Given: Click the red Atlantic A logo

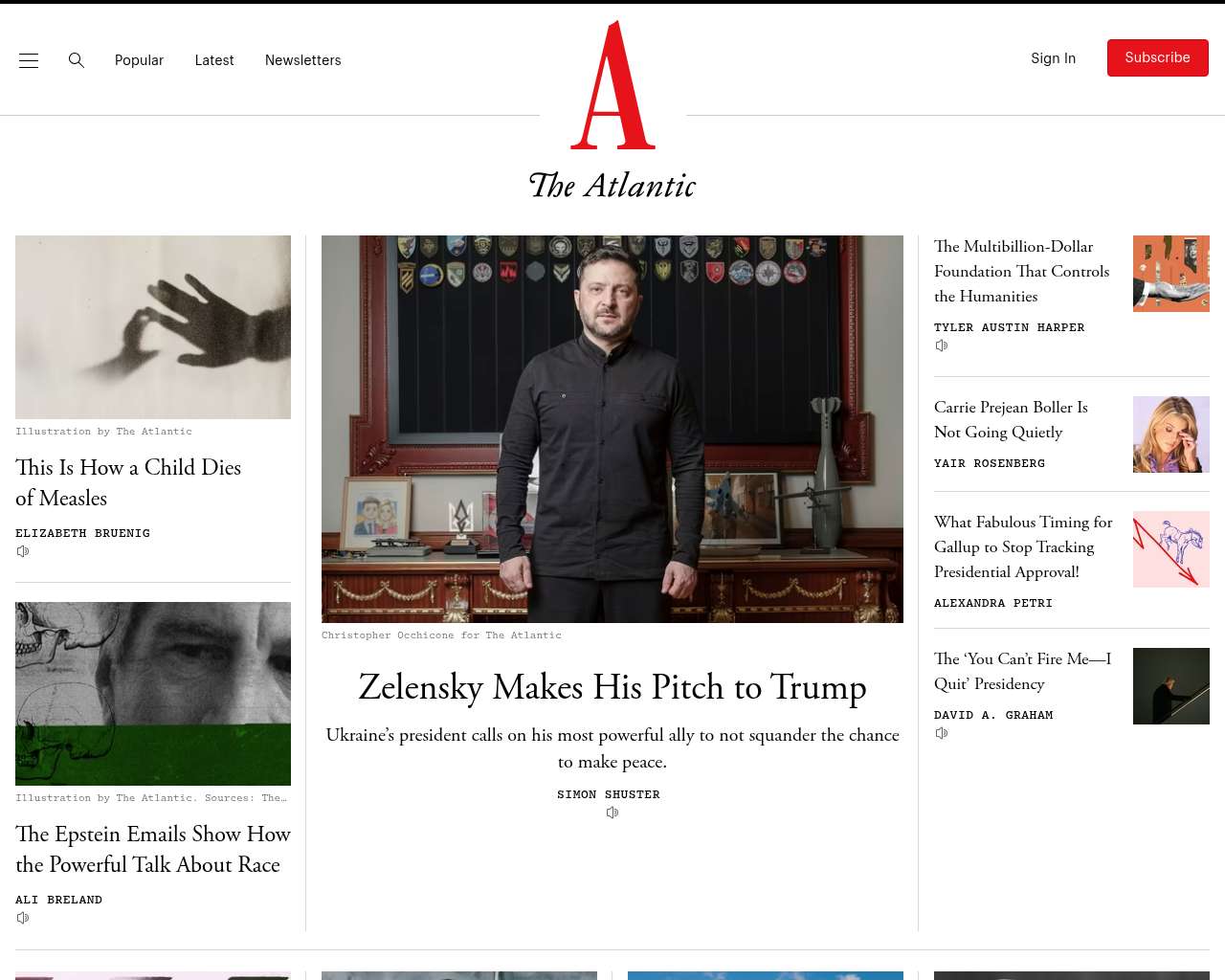Looking at the screenshot, I should click(612, 86).
